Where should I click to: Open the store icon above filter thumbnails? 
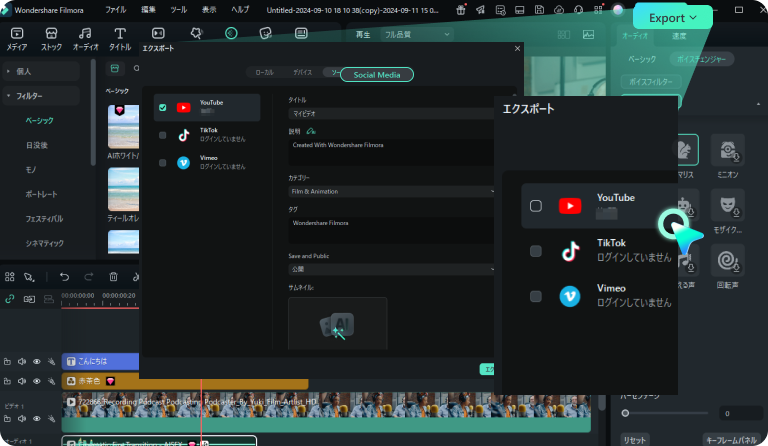115,69
